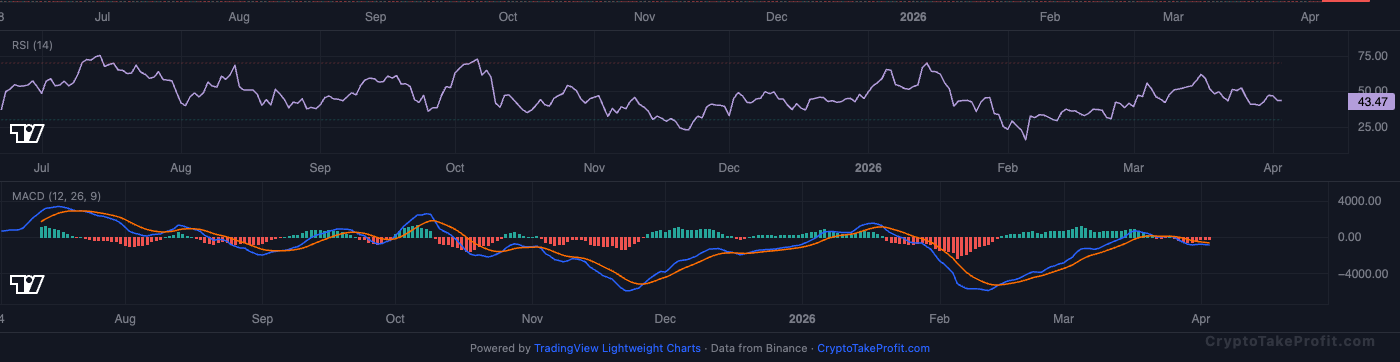Screen dimensions: 1400x362
Task: Click the Mar label on price chart time axis
Action: coord(1173,17)
